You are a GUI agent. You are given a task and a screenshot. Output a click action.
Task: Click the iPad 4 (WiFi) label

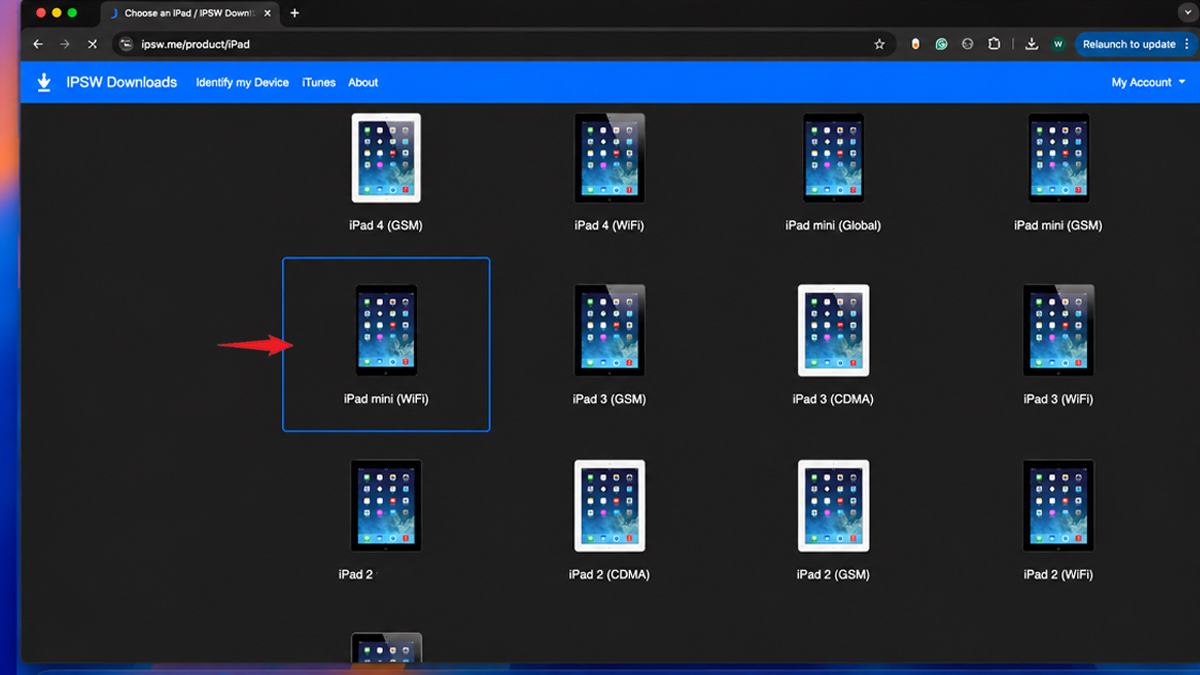pos(609,225)
